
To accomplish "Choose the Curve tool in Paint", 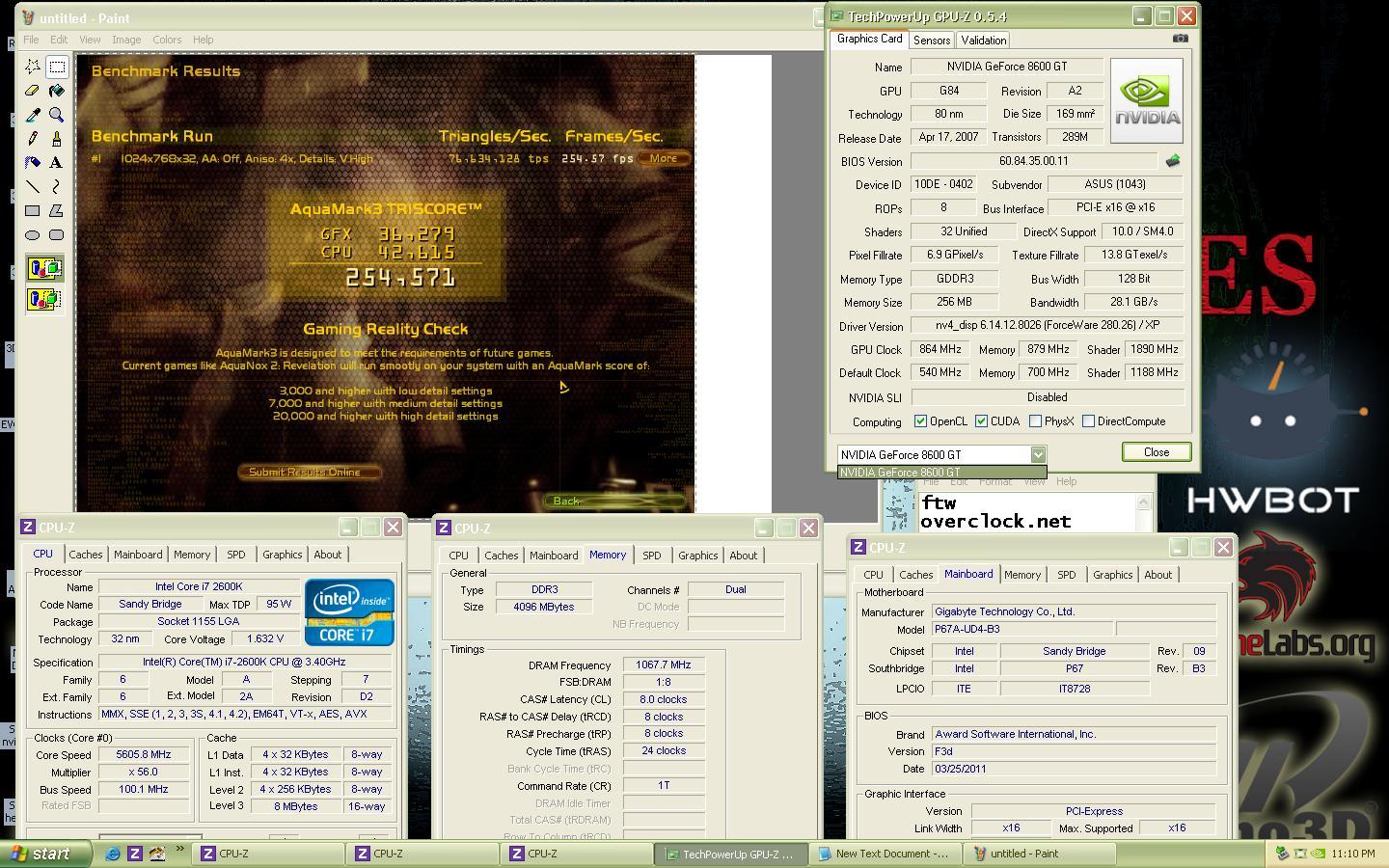I will 57,186.
